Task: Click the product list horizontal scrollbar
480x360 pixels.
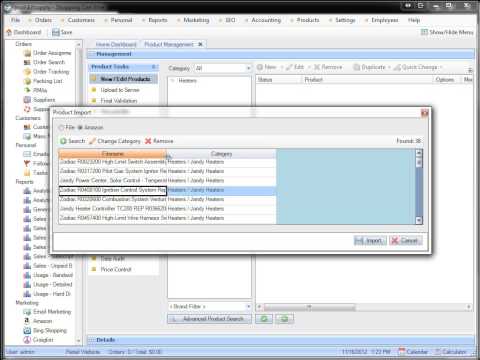Action: [364, 307]
